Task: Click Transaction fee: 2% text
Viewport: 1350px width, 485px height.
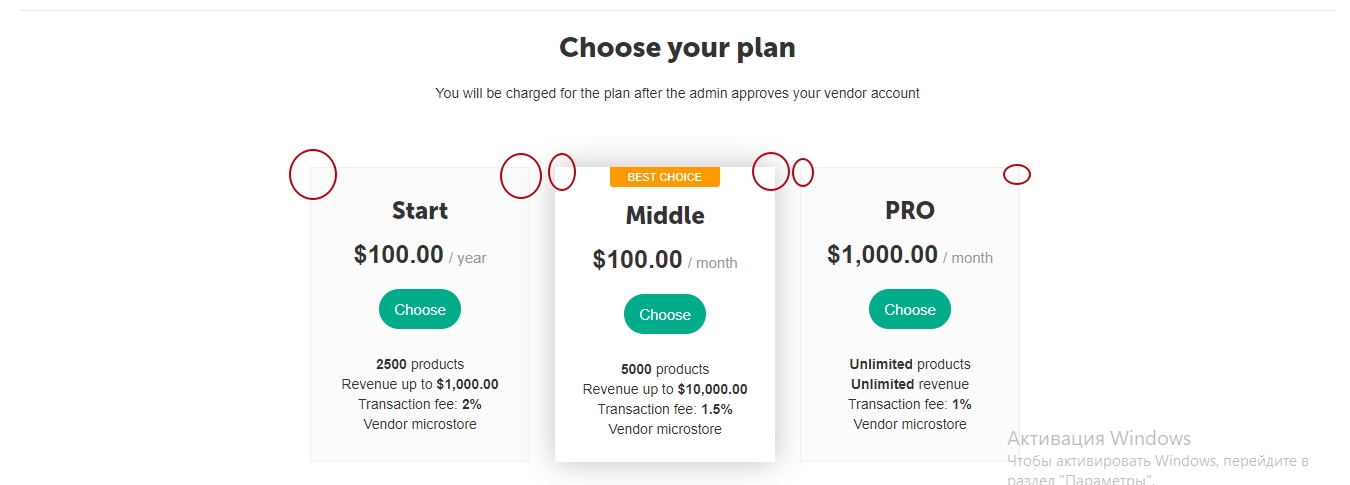Action: coord(420,404)
